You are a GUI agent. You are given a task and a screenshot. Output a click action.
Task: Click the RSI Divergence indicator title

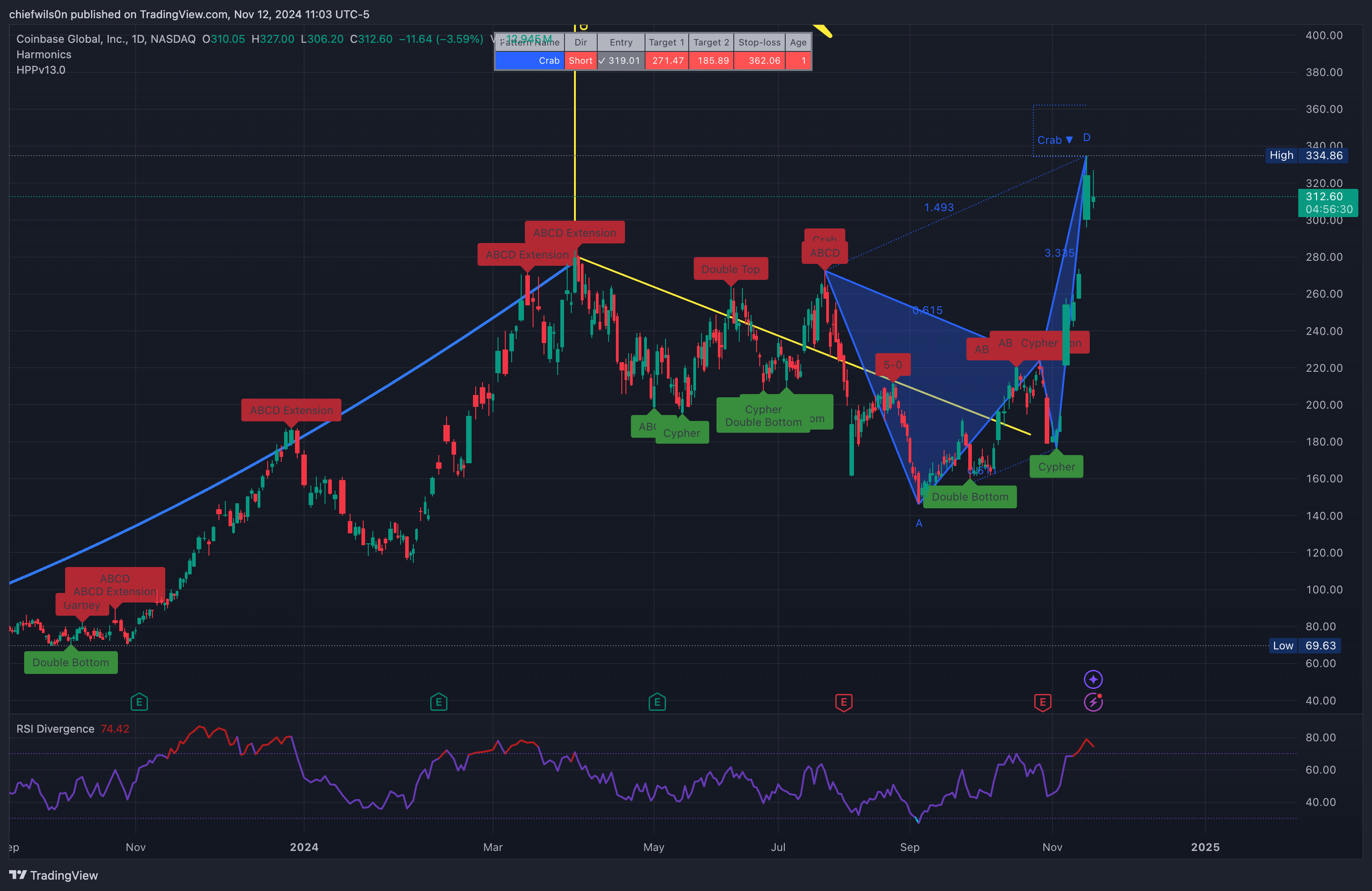point(56,729)
